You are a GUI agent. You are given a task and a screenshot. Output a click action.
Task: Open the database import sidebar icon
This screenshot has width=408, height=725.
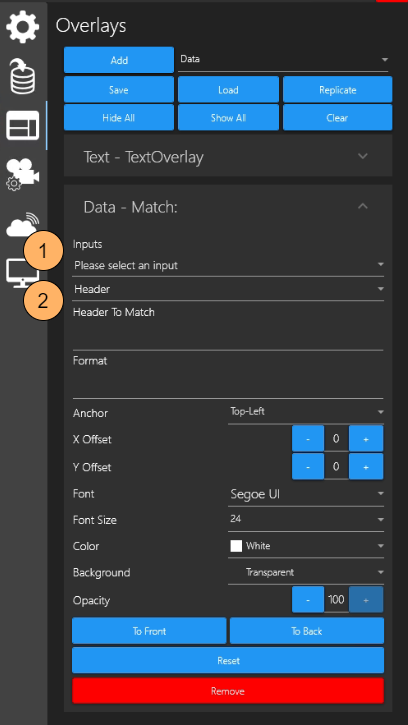click(24, 76)
